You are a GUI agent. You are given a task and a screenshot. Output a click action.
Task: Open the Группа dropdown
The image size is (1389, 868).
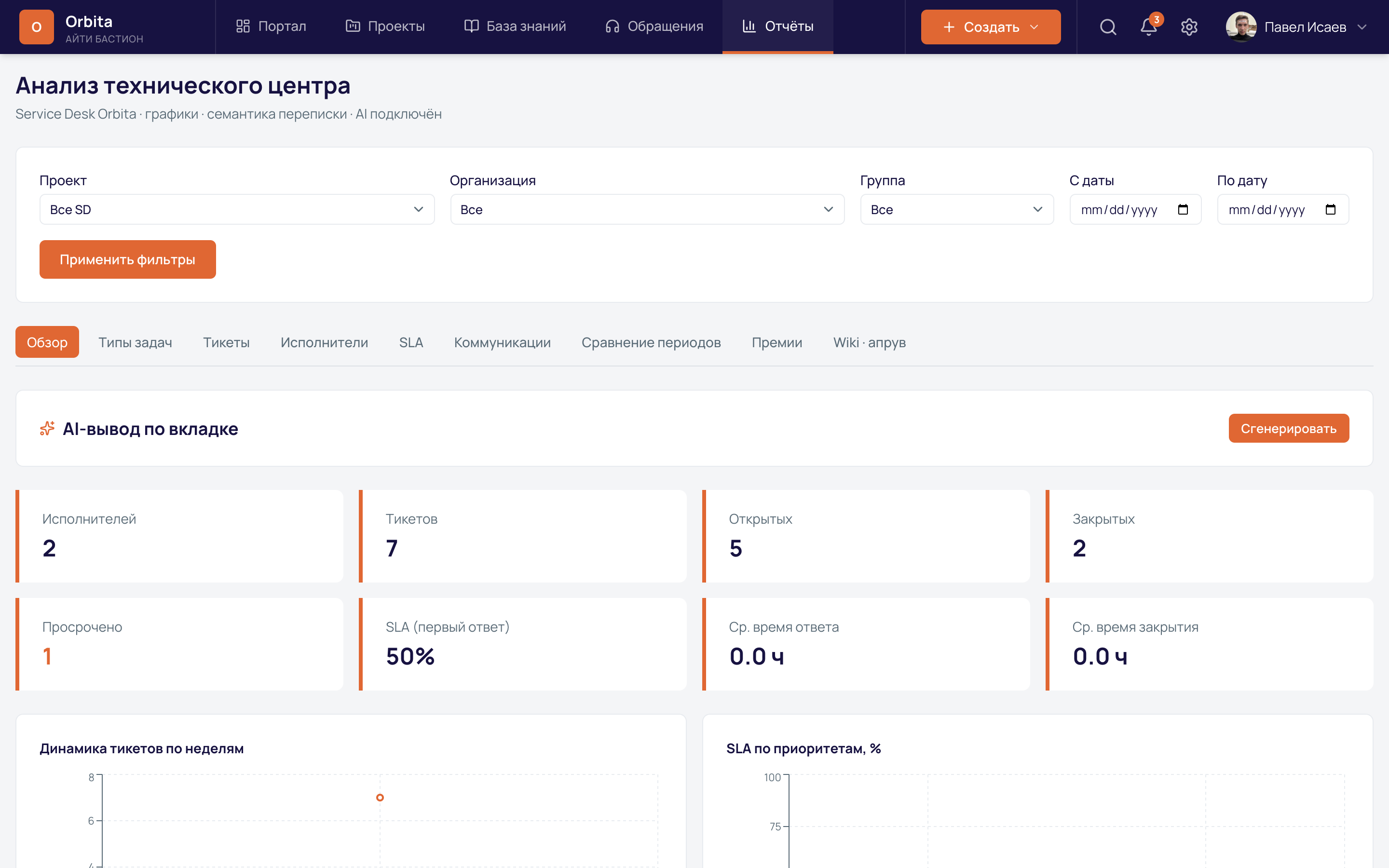point(957,210)
